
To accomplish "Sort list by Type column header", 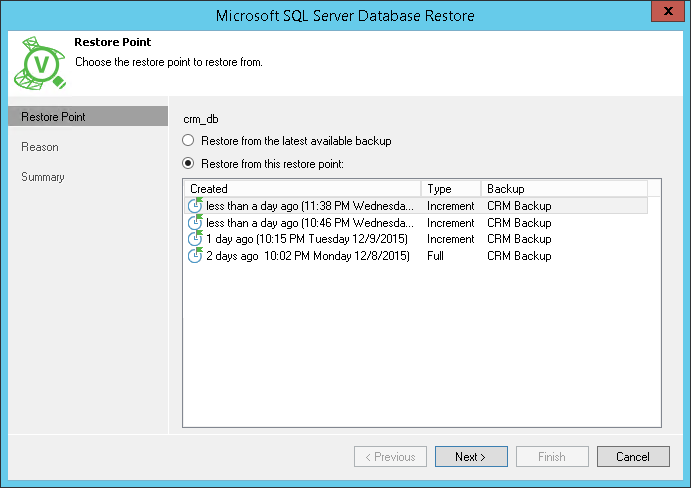I will (450, 188).
